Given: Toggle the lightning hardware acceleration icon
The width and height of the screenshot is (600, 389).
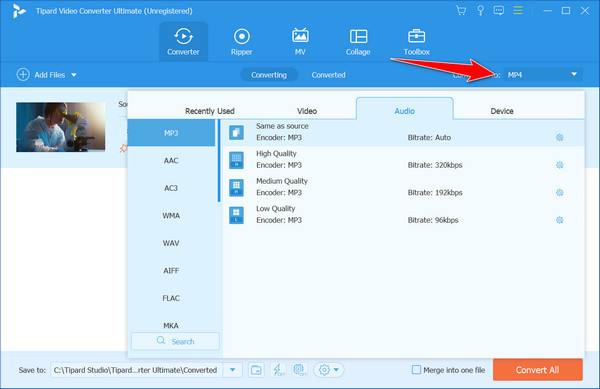Looking at the screenshot, I should [278, 370].
